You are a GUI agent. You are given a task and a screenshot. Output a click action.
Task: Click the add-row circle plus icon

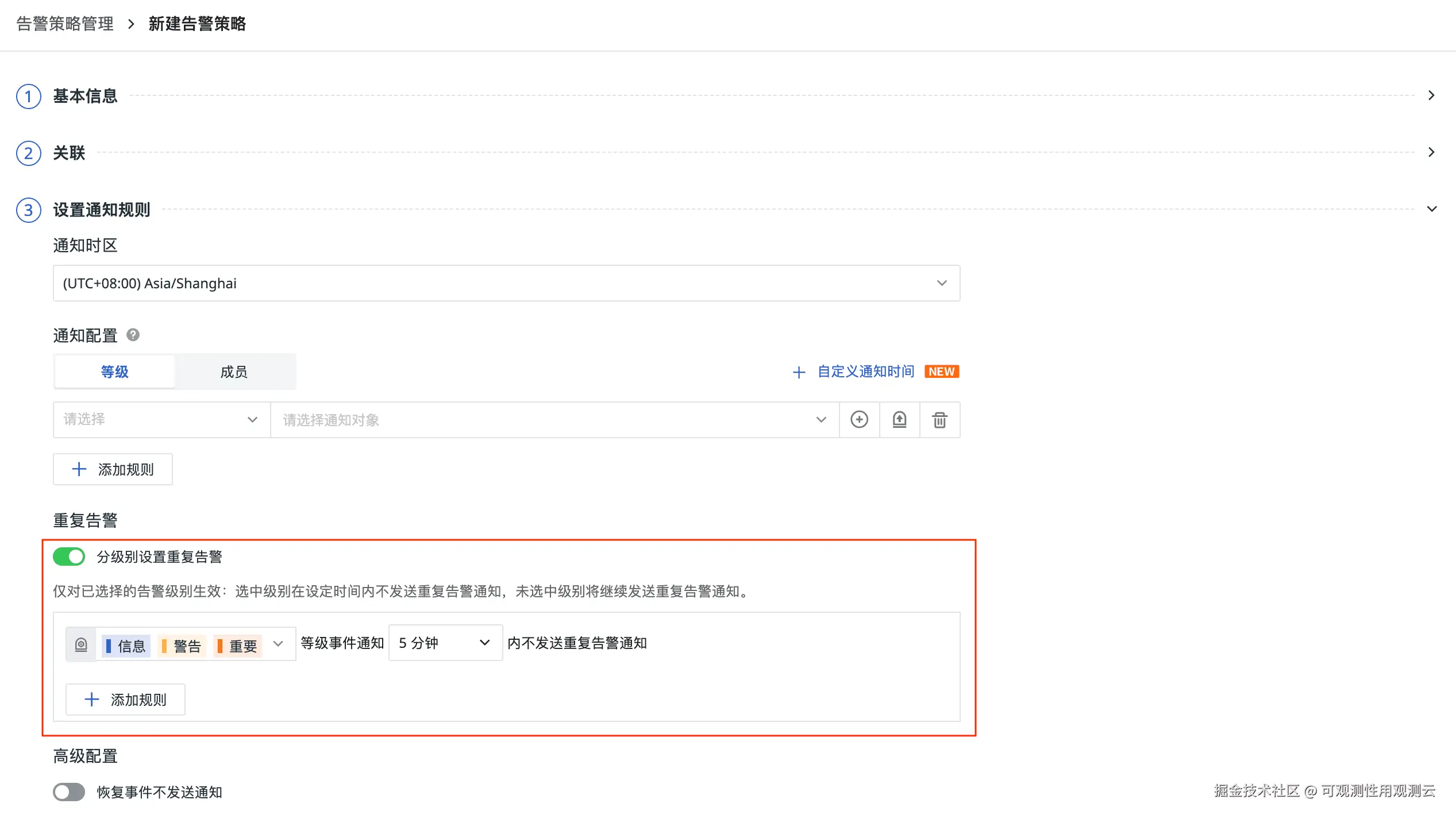click(859, 420)
